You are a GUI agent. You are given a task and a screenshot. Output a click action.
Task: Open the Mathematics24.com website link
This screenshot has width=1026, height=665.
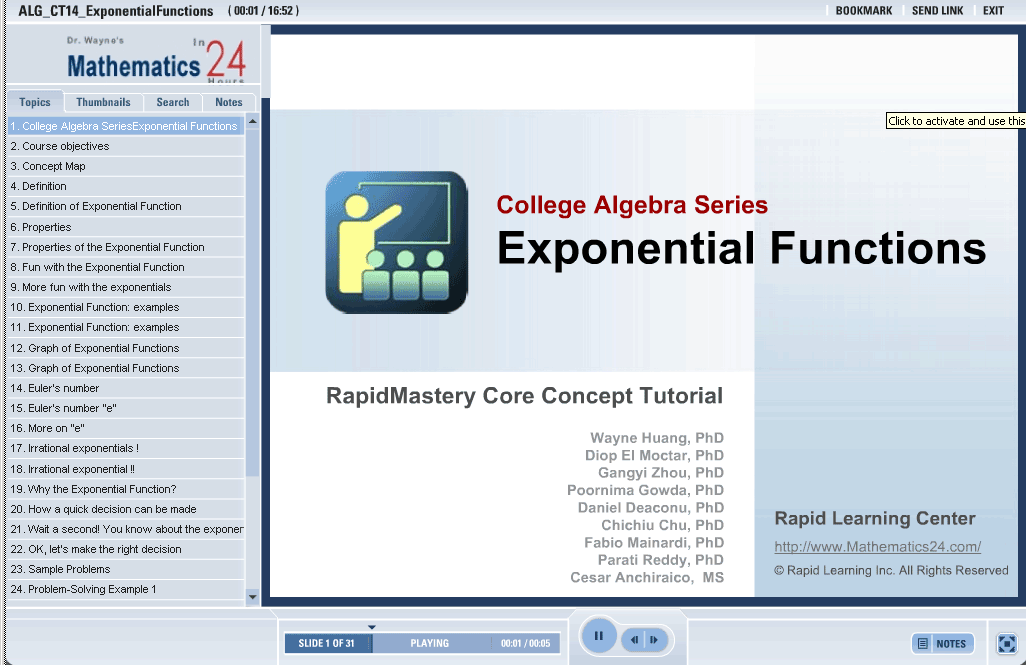click(877, 547)
